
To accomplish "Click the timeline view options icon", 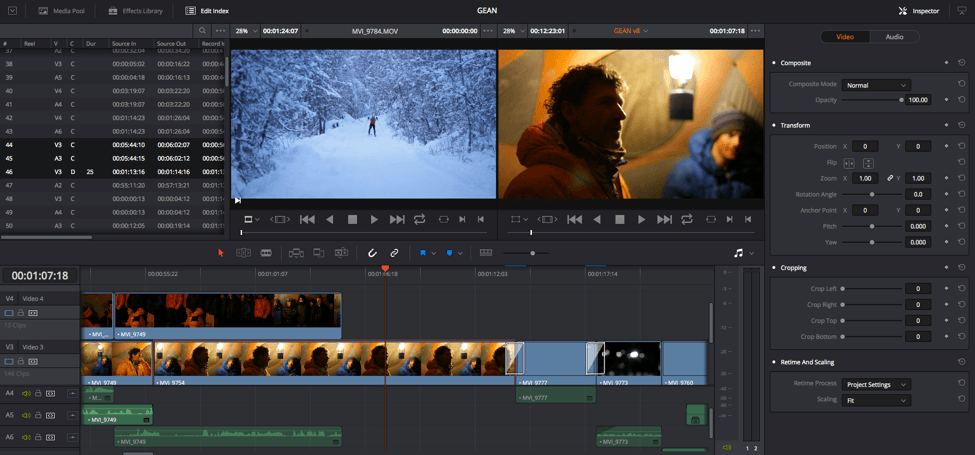I will [486, 253].
